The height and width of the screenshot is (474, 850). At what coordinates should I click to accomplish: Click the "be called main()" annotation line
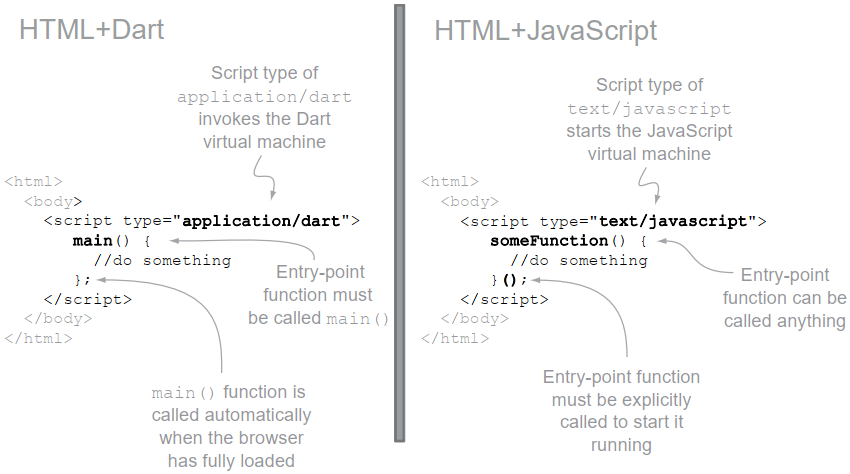[x=318, y=318]
